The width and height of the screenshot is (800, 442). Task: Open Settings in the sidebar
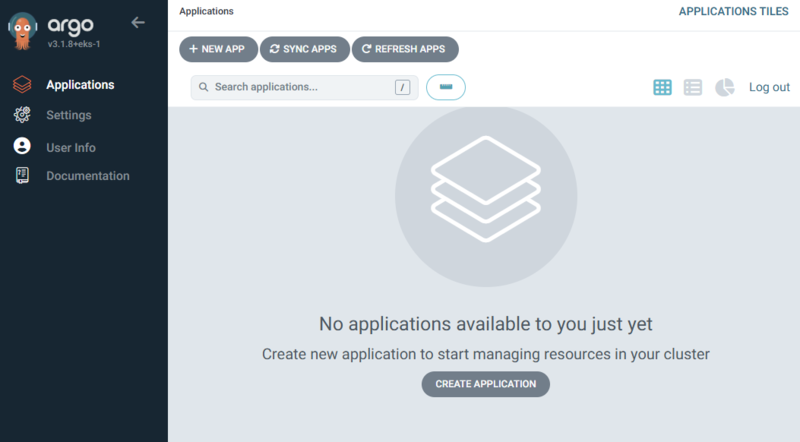[x=69, y=115]
